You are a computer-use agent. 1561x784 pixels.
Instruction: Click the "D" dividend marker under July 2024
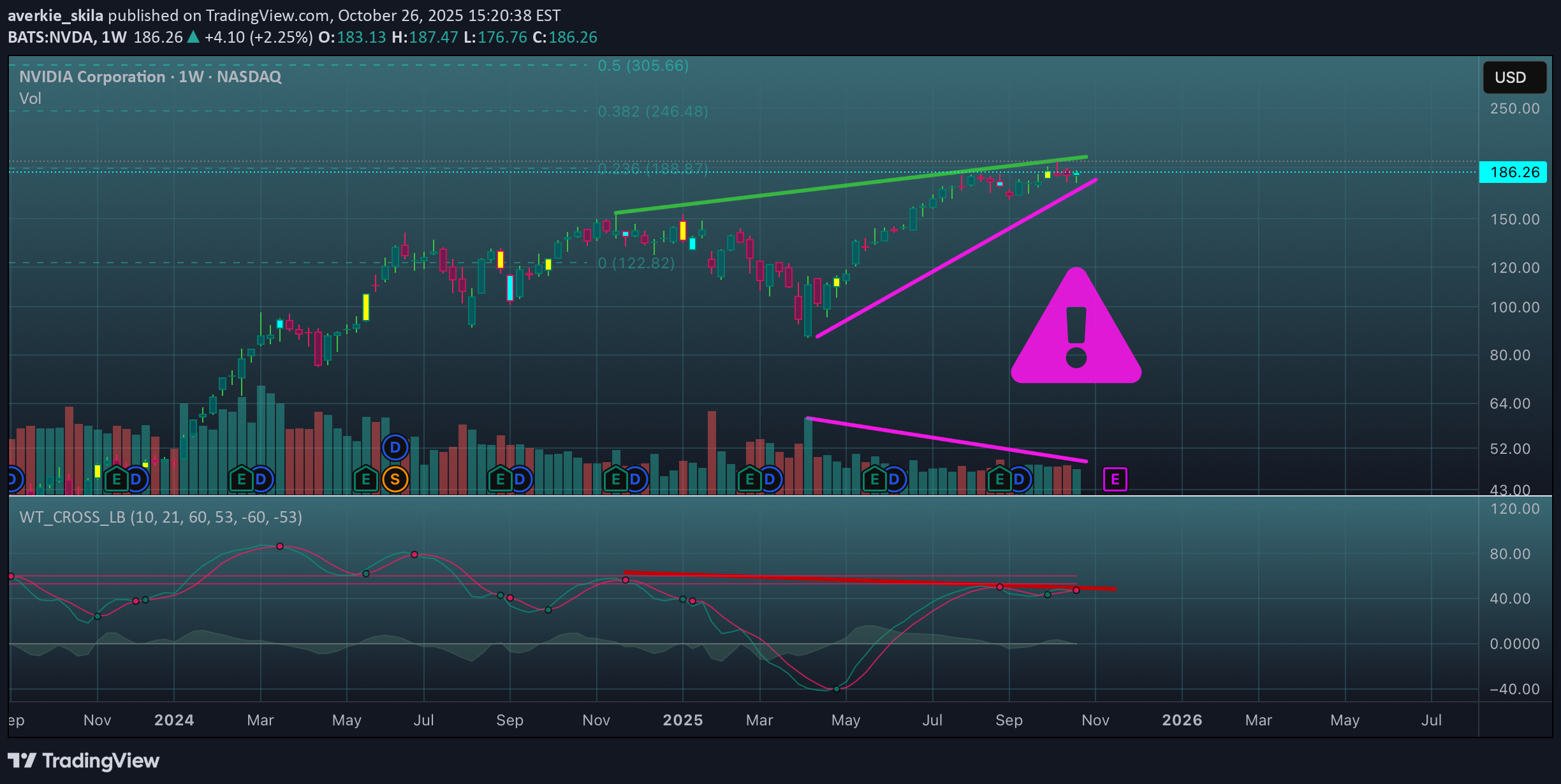[x=395, y=447]
